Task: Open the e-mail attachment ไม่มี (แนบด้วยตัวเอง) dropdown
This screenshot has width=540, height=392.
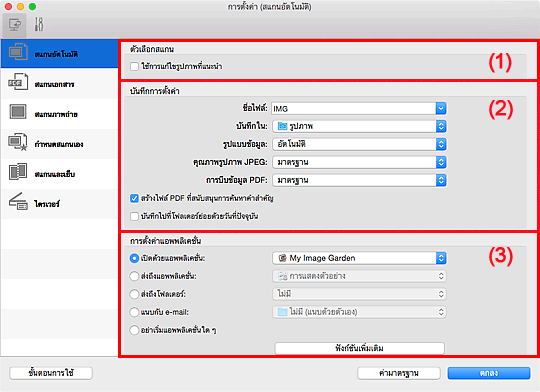Action: tap(359, 312)
